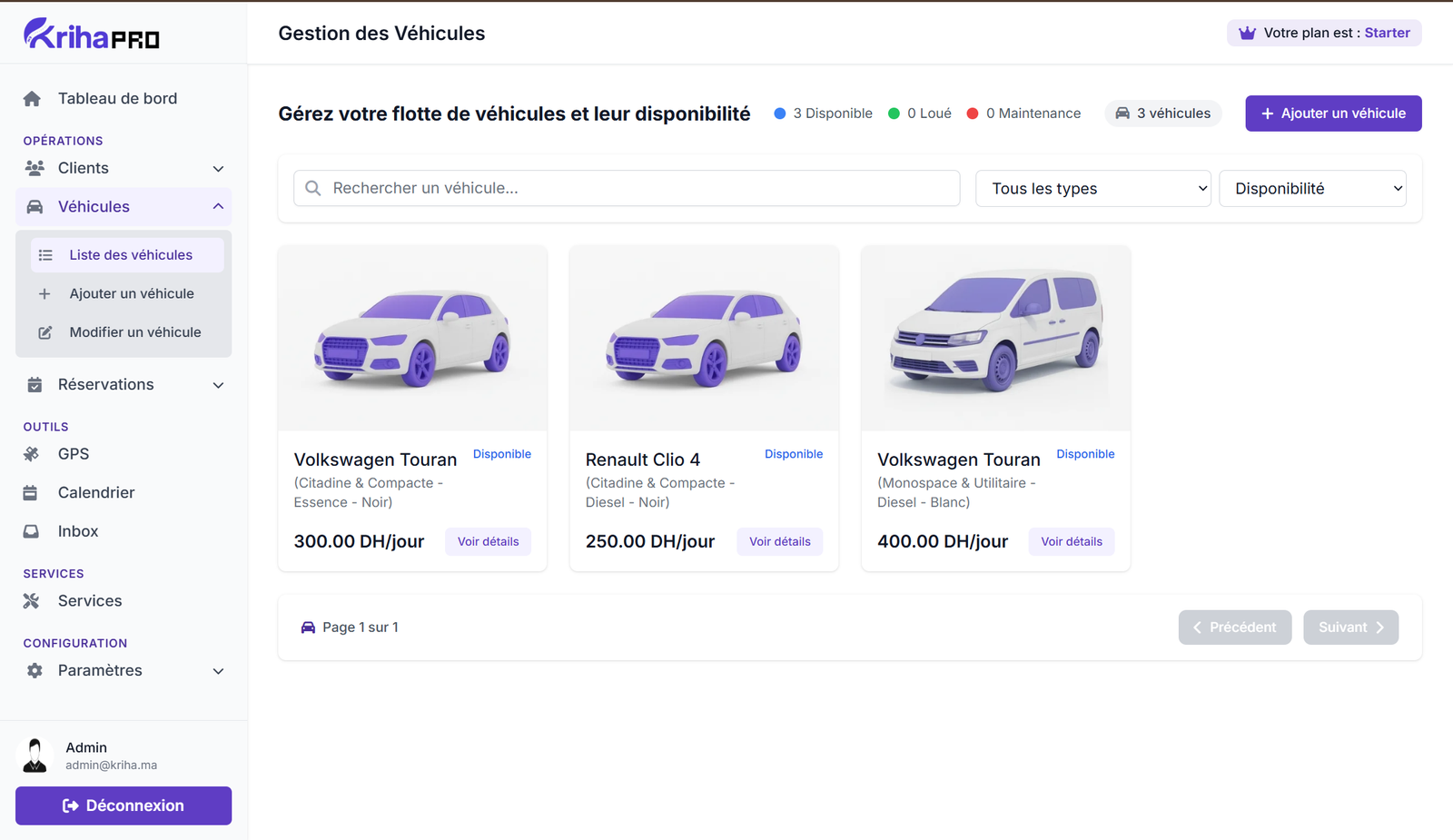
Task: Click the GPS satellite icon
Action: click(32, 454)
